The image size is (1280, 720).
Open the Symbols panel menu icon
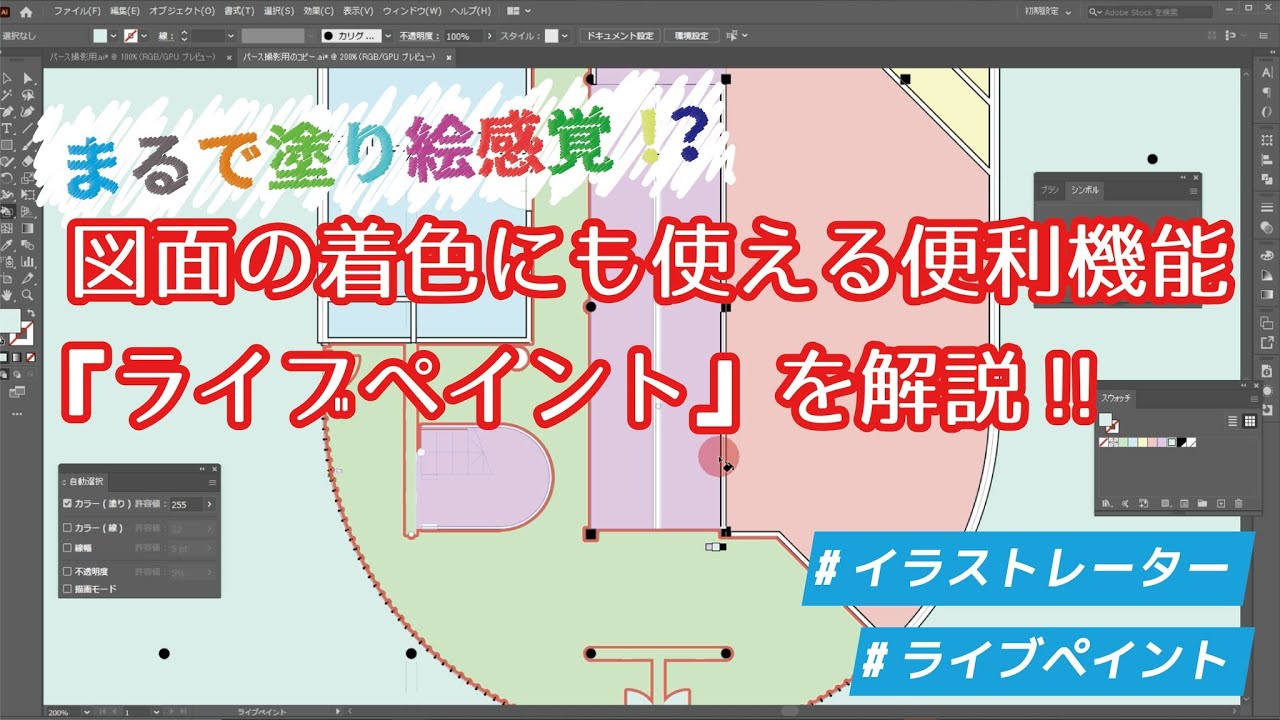(x=1194, y=191)
